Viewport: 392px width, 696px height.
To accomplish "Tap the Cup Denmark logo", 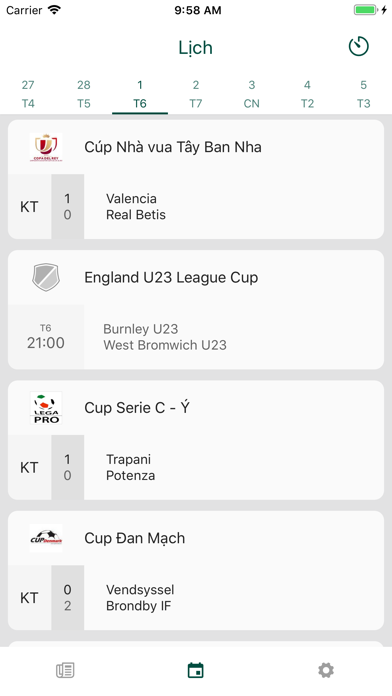I will (46, 538).
